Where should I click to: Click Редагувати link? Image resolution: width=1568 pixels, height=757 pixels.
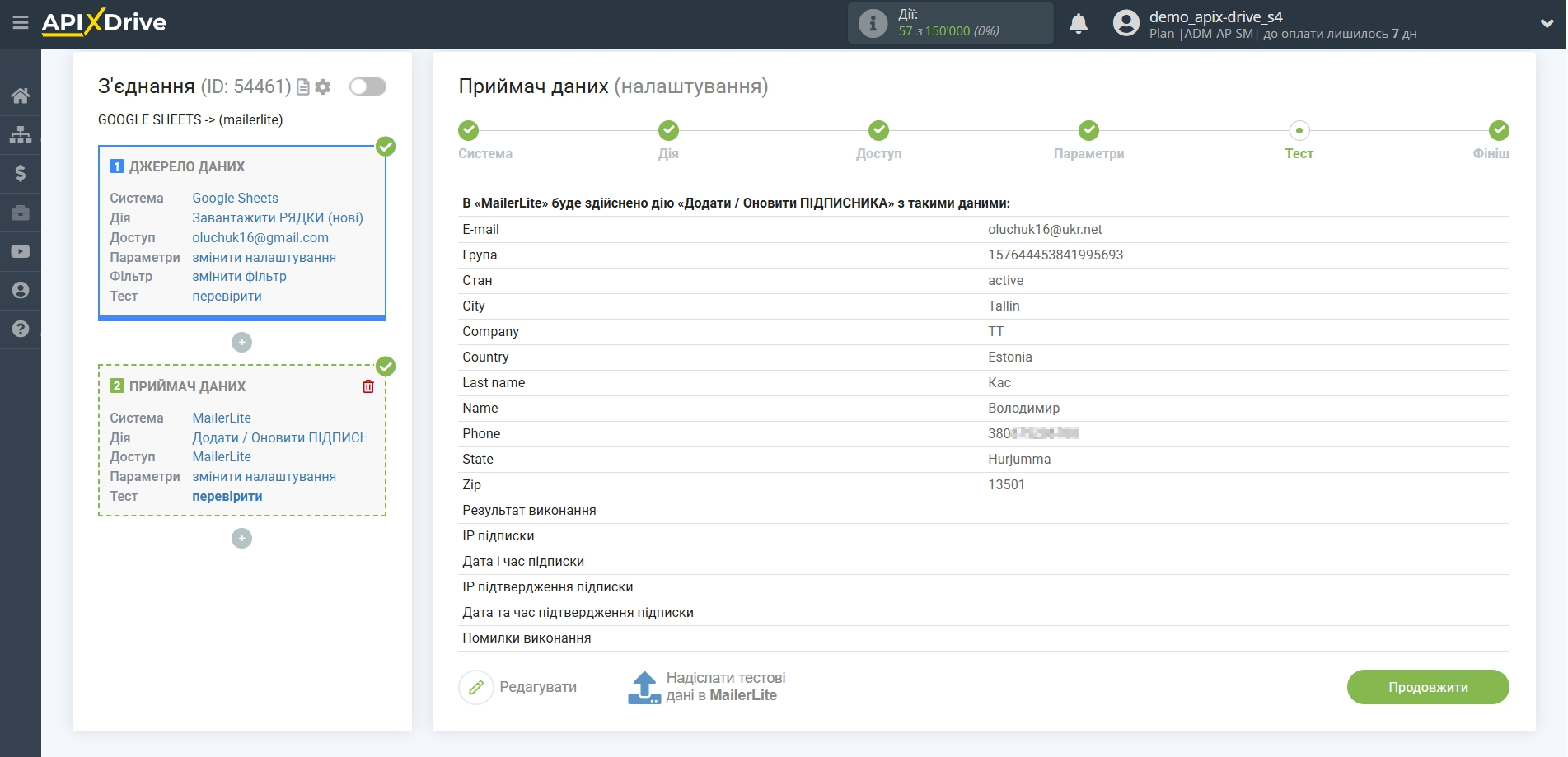(x=538, y=687)
